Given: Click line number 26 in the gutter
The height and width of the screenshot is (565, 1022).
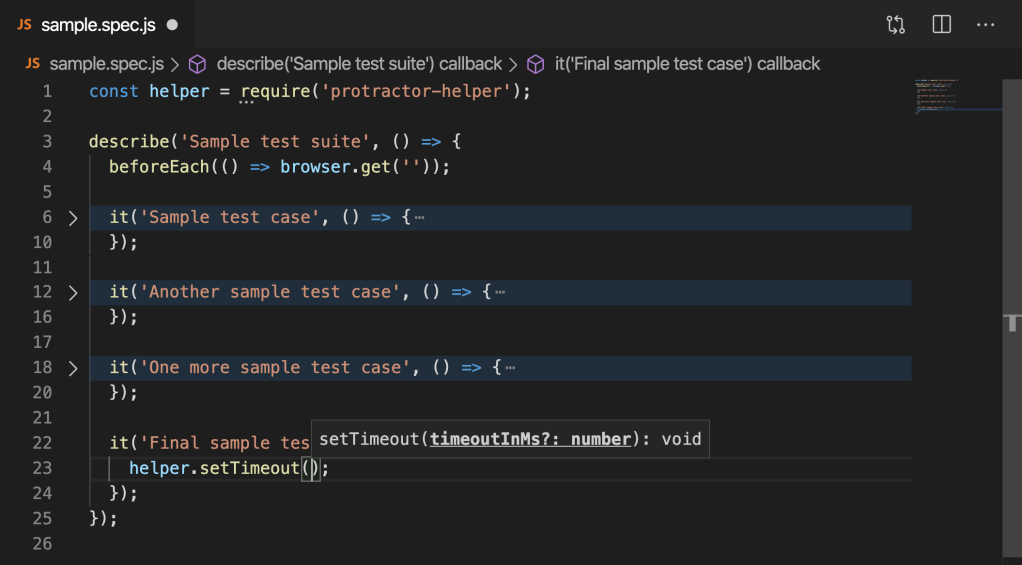Looking at the screenshot, I should click(x=42, y=544).
